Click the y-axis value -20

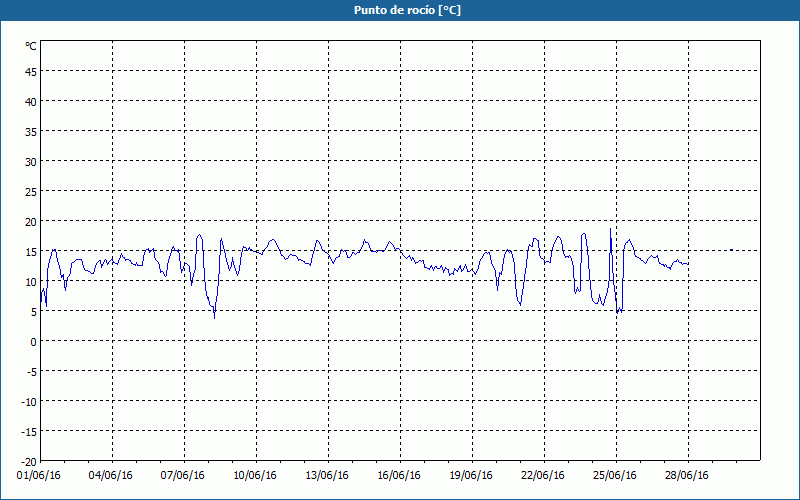29,462
